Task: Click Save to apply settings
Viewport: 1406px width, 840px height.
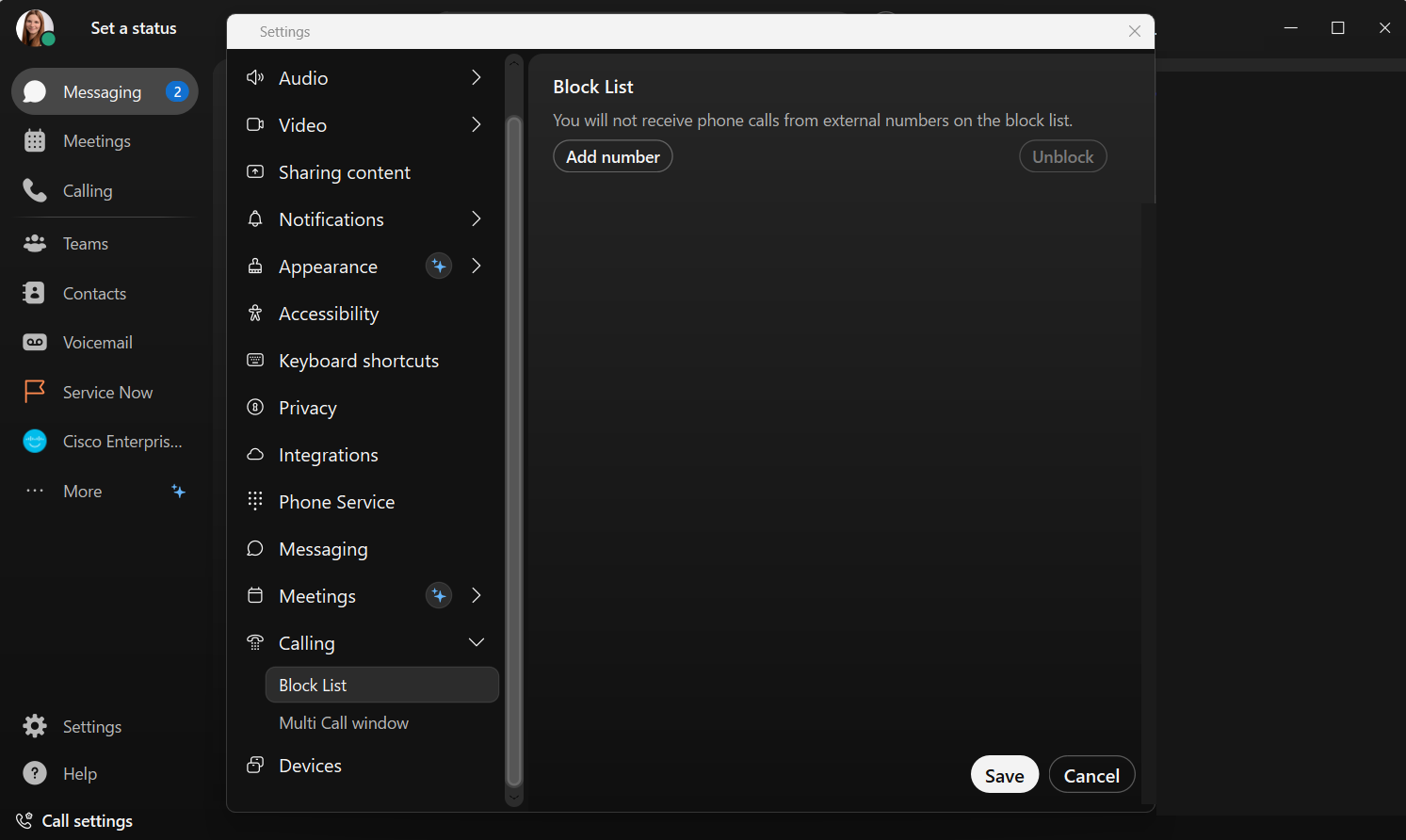Action: (x=1004, y=775)
